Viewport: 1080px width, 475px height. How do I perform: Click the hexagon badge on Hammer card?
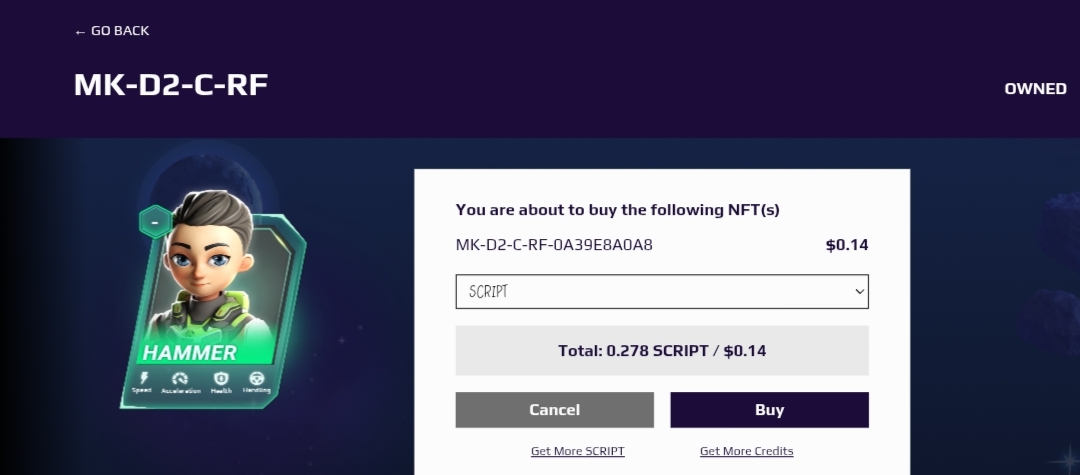(156, 222)
